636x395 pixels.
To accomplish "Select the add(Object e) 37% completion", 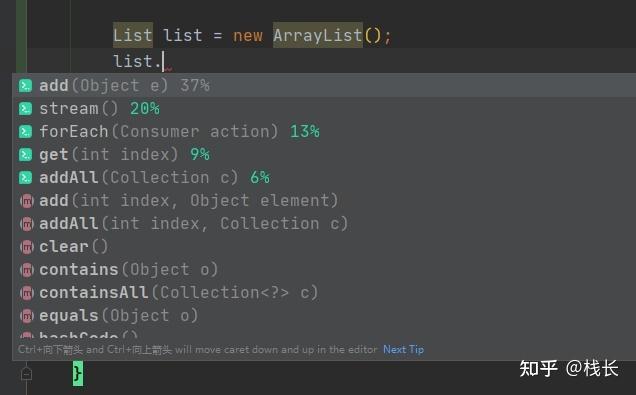I will pos(324,86).
